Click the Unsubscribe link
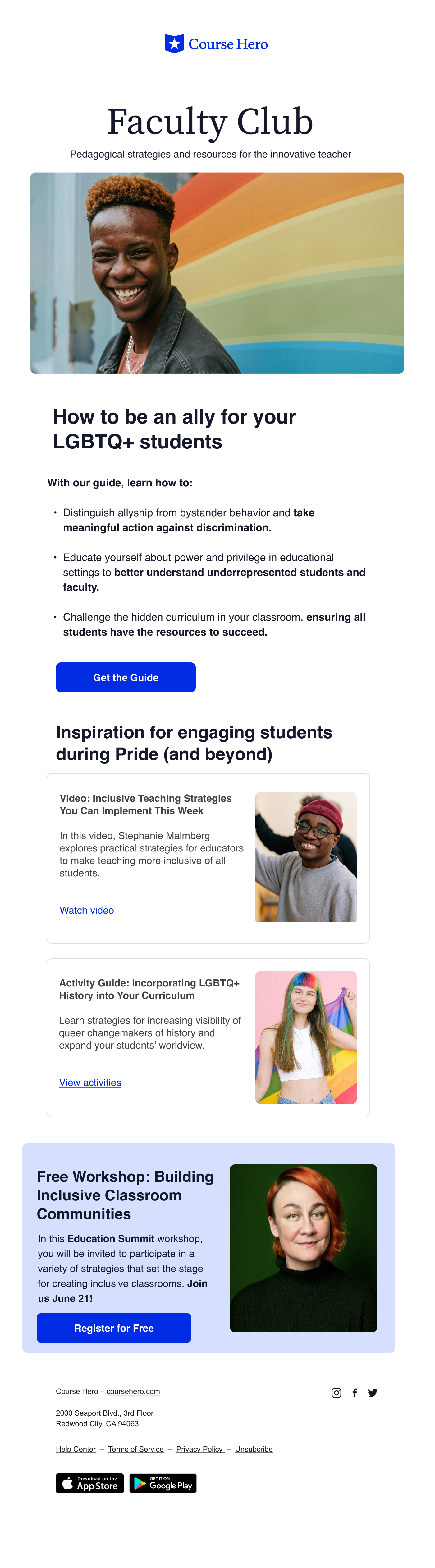The image size is (435, 1568). coord(254,1449)
